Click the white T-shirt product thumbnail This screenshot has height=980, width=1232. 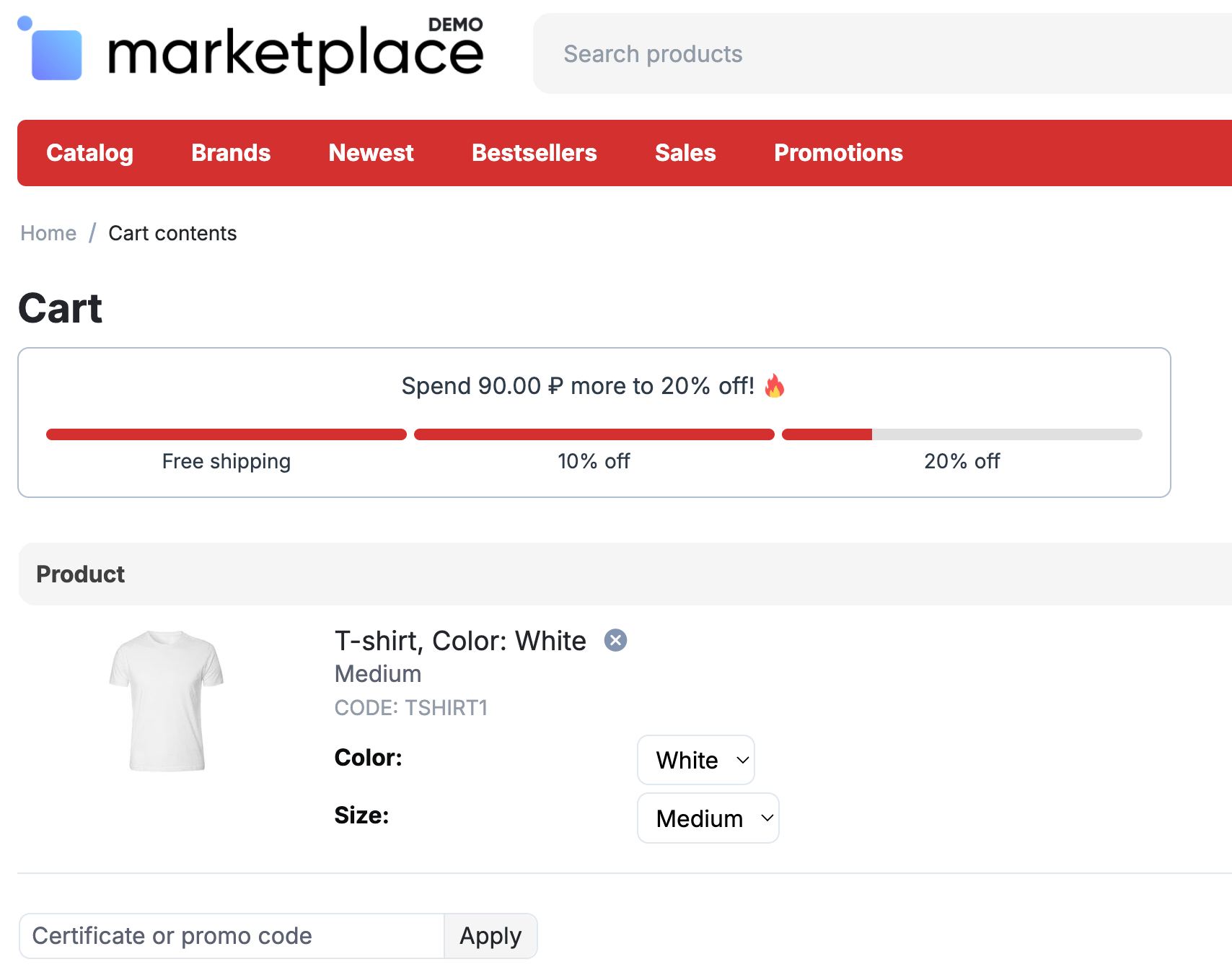[167, 700]
